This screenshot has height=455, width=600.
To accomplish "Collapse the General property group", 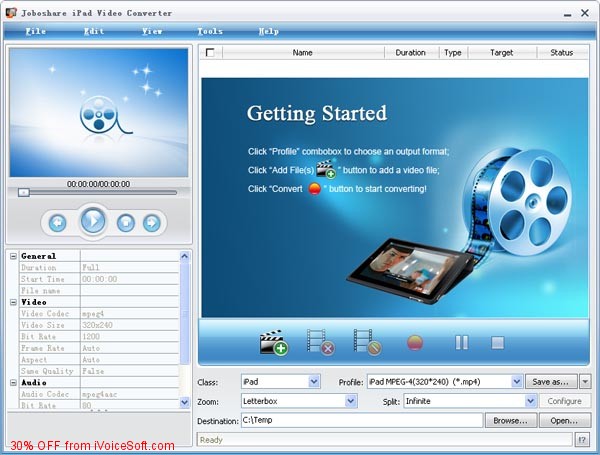I will click(13, 256).
